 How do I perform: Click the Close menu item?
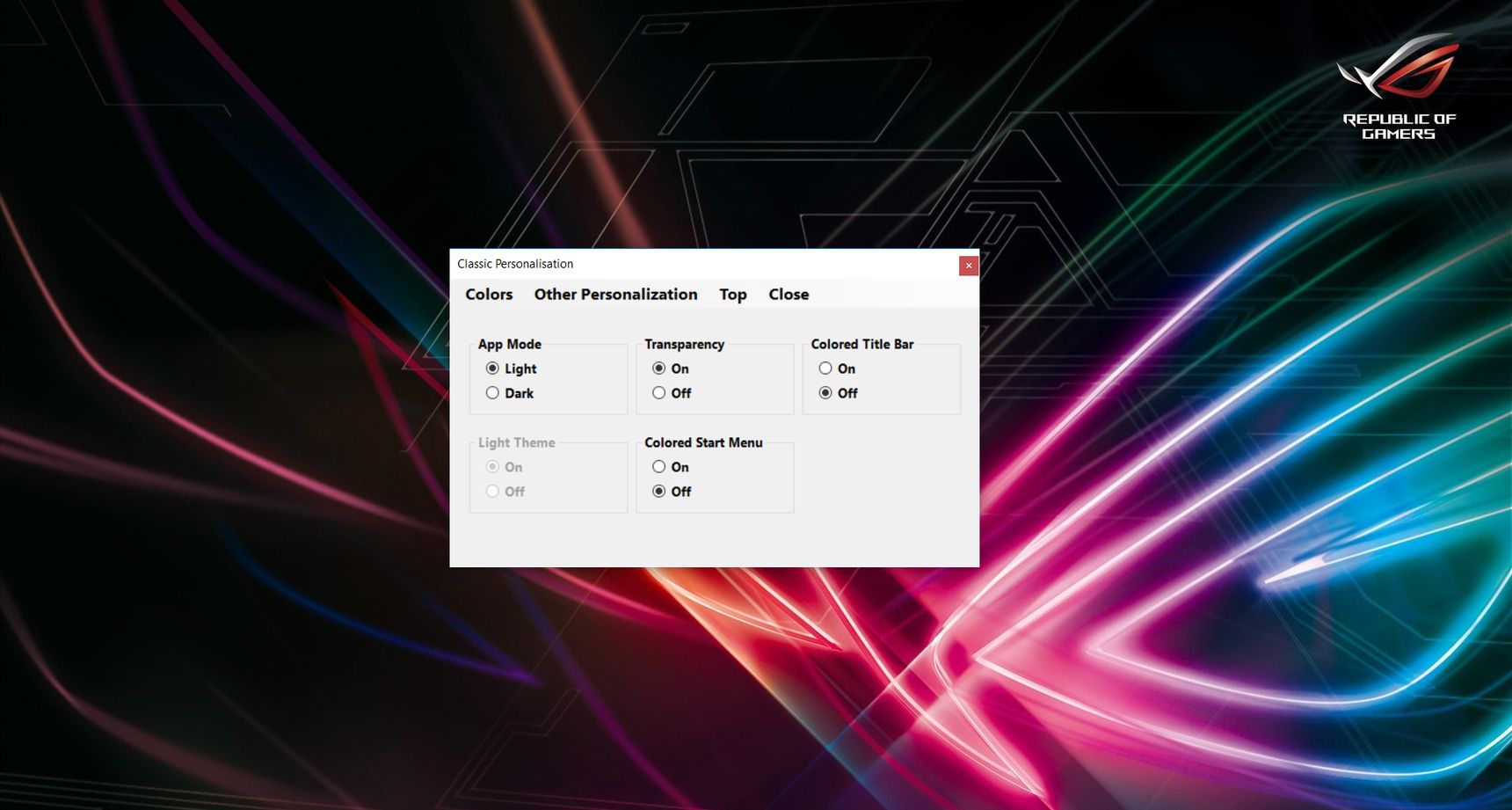(x=789, y=295)
